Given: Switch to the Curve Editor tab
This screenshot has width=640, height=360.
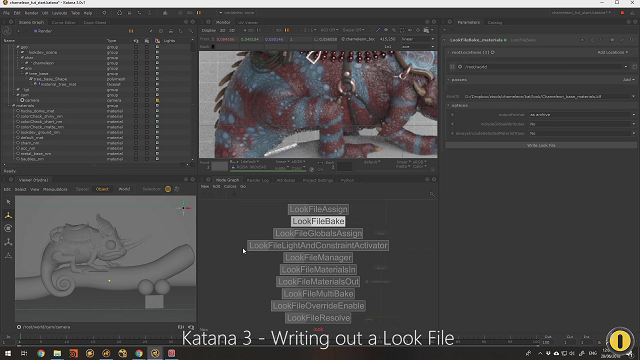Looking at the screenshot, I should [63, 22].
